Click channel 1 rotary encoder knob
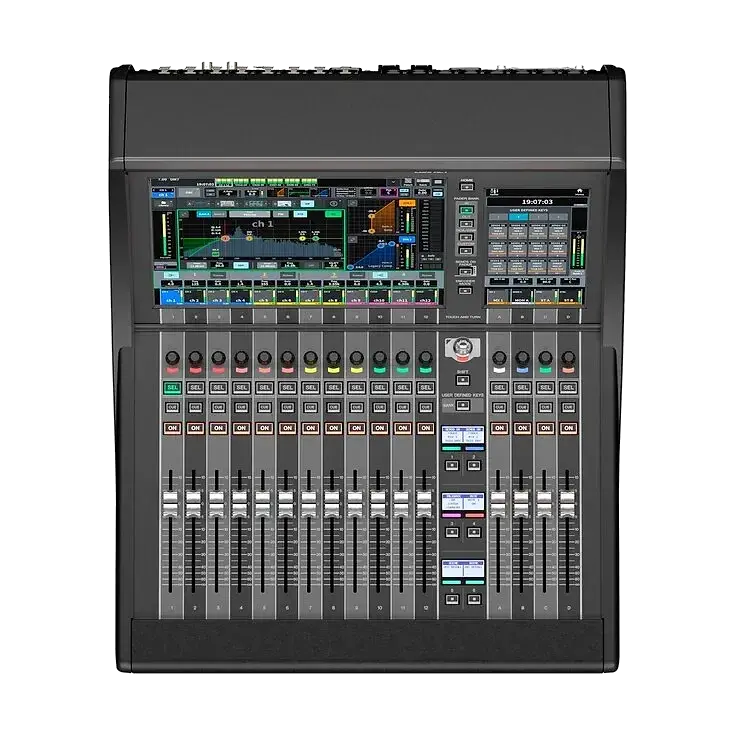Viewport: 735px width, 735px height. coord(172,358)
